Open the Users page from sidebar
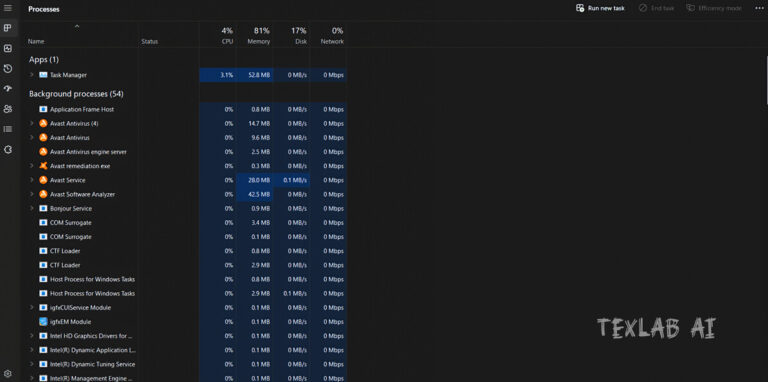The width and height of the screenshot is (768, 382). click(7, 109)
